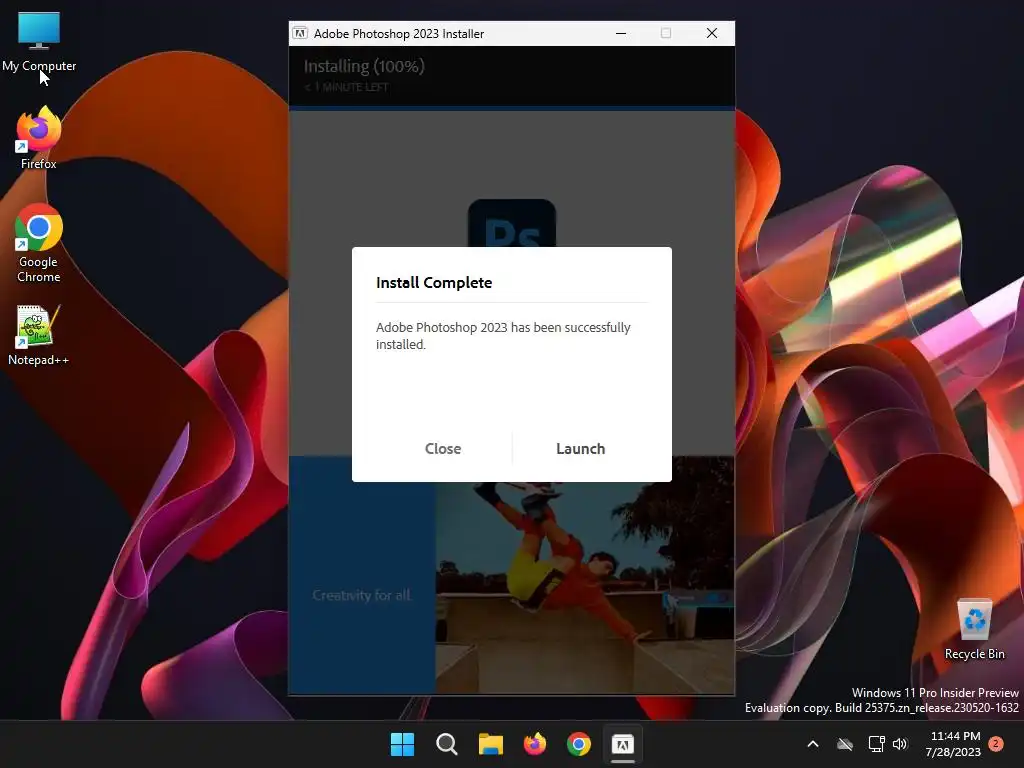Click the 'Installing (100%)' status text
1024x768 pixels.
click(364, 66)
